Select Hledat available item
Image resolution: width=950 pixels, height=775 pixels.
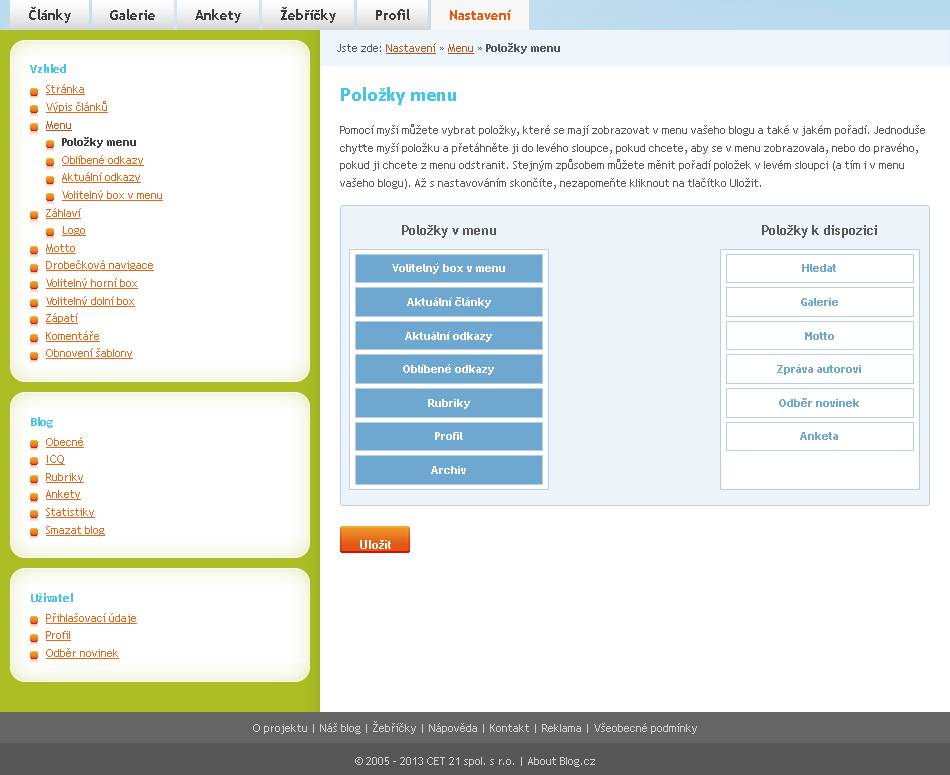820,268
